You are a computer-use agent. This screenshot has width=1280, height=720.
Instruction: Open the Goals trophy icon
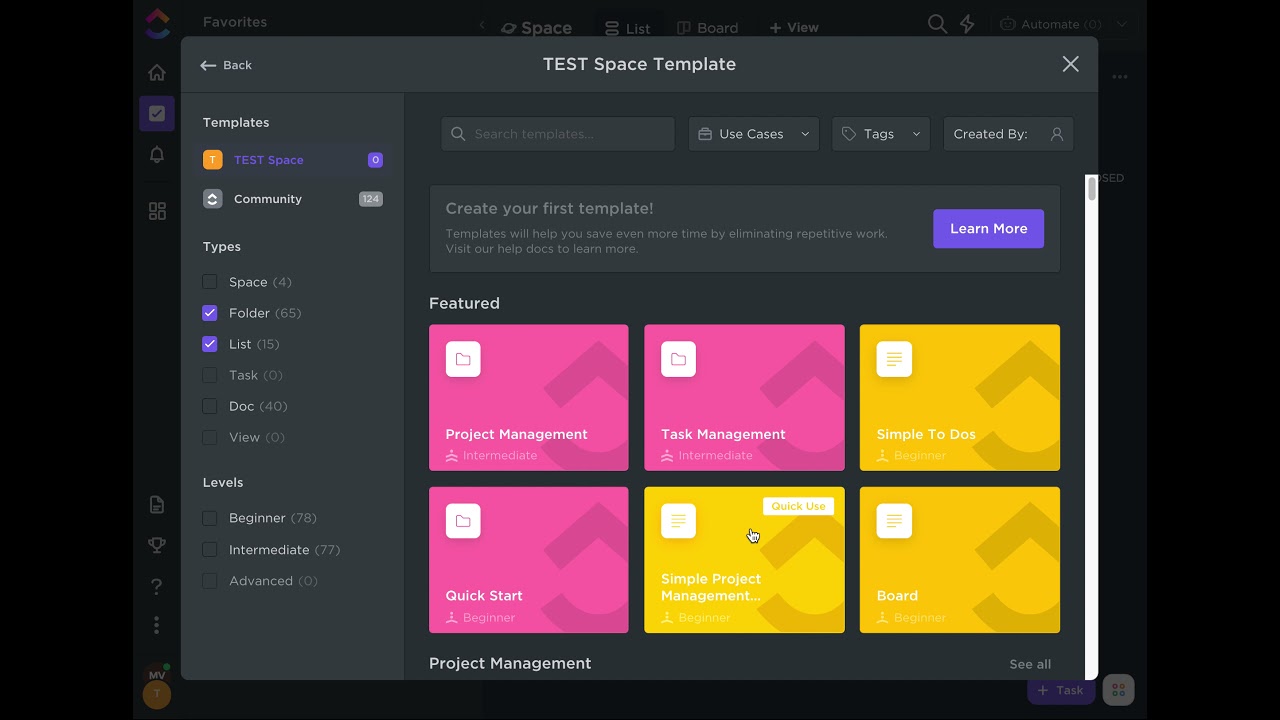157,545
